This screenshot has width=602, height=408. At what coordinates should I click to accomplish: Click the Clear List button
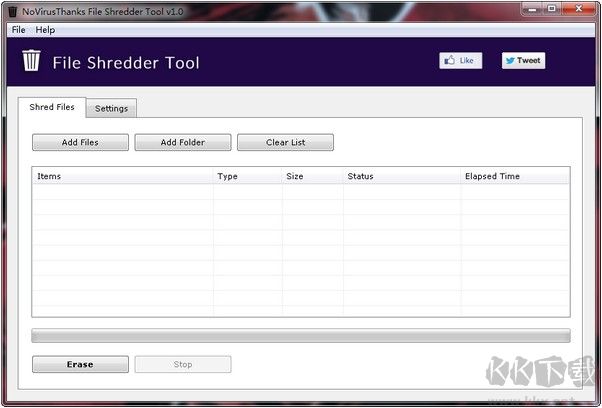[285, 142]
